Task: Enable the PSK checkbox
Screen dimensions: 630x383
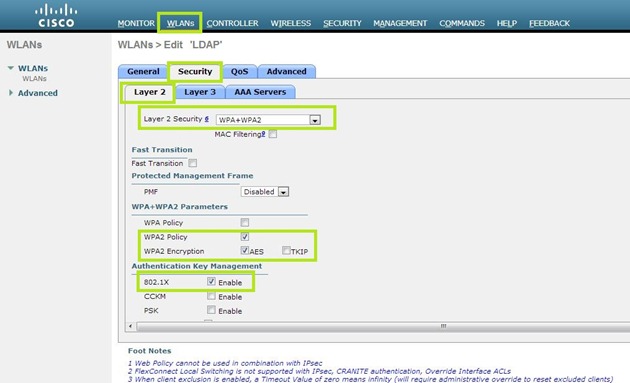Action: pos(211,310)
